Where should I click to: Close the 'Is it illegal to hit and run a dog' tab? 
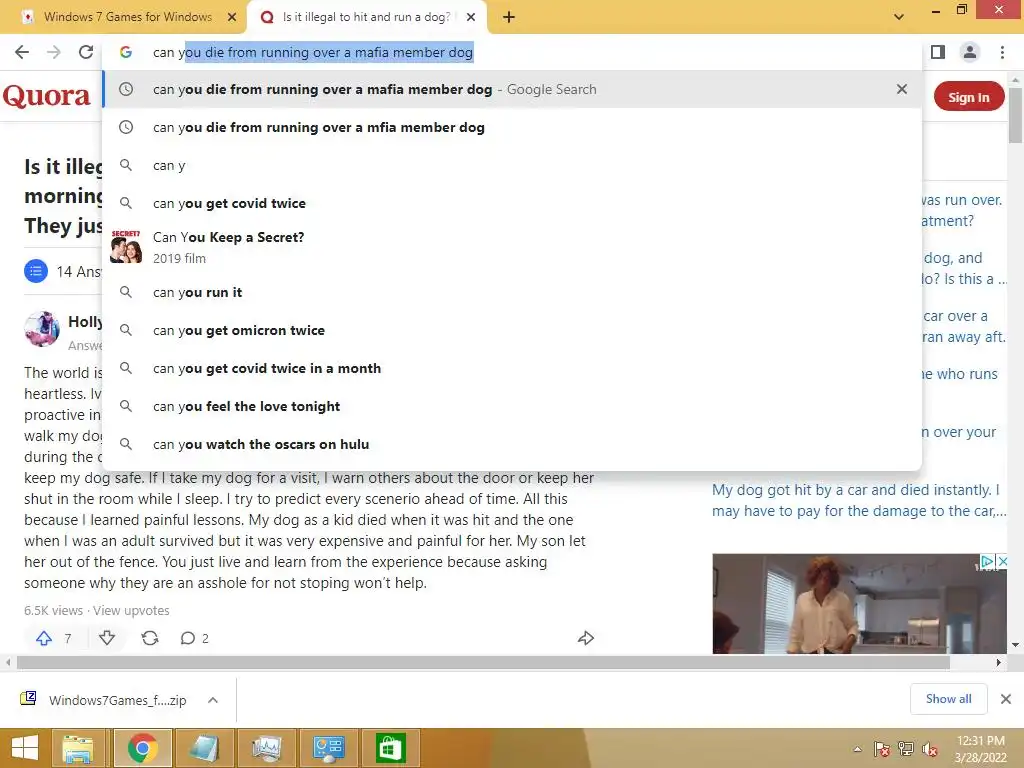pos(471,17)
